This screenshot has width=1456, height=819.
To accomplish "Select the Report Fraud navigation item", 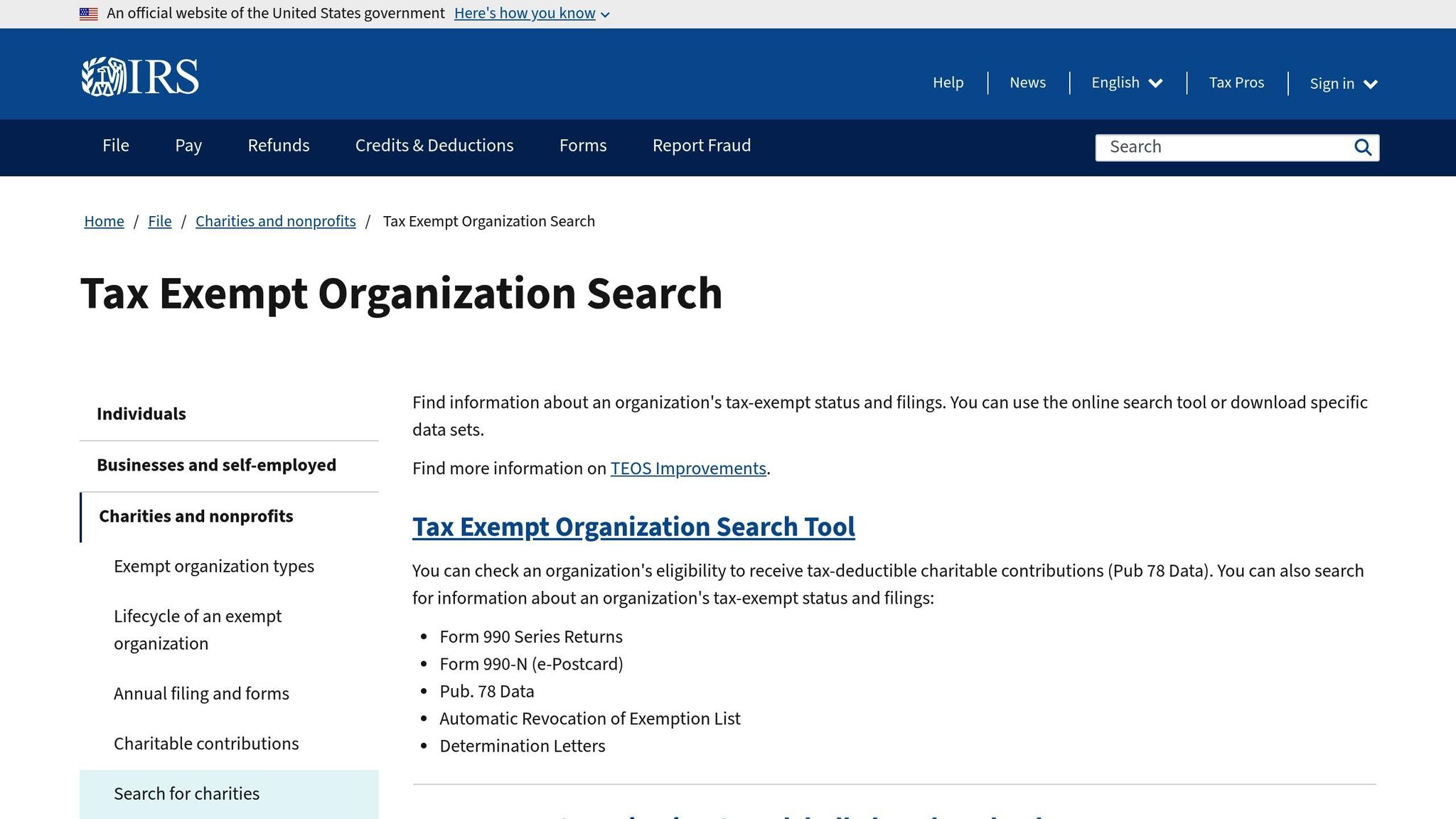I will click(x=701, y=146).
